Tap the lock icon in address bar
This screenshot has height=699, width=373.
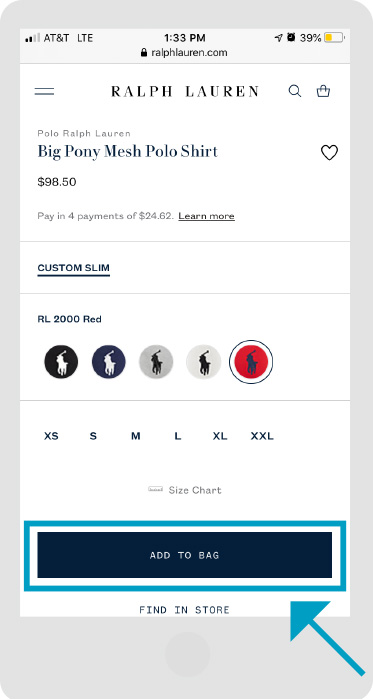pyautogui.click(x=143, y=53)
